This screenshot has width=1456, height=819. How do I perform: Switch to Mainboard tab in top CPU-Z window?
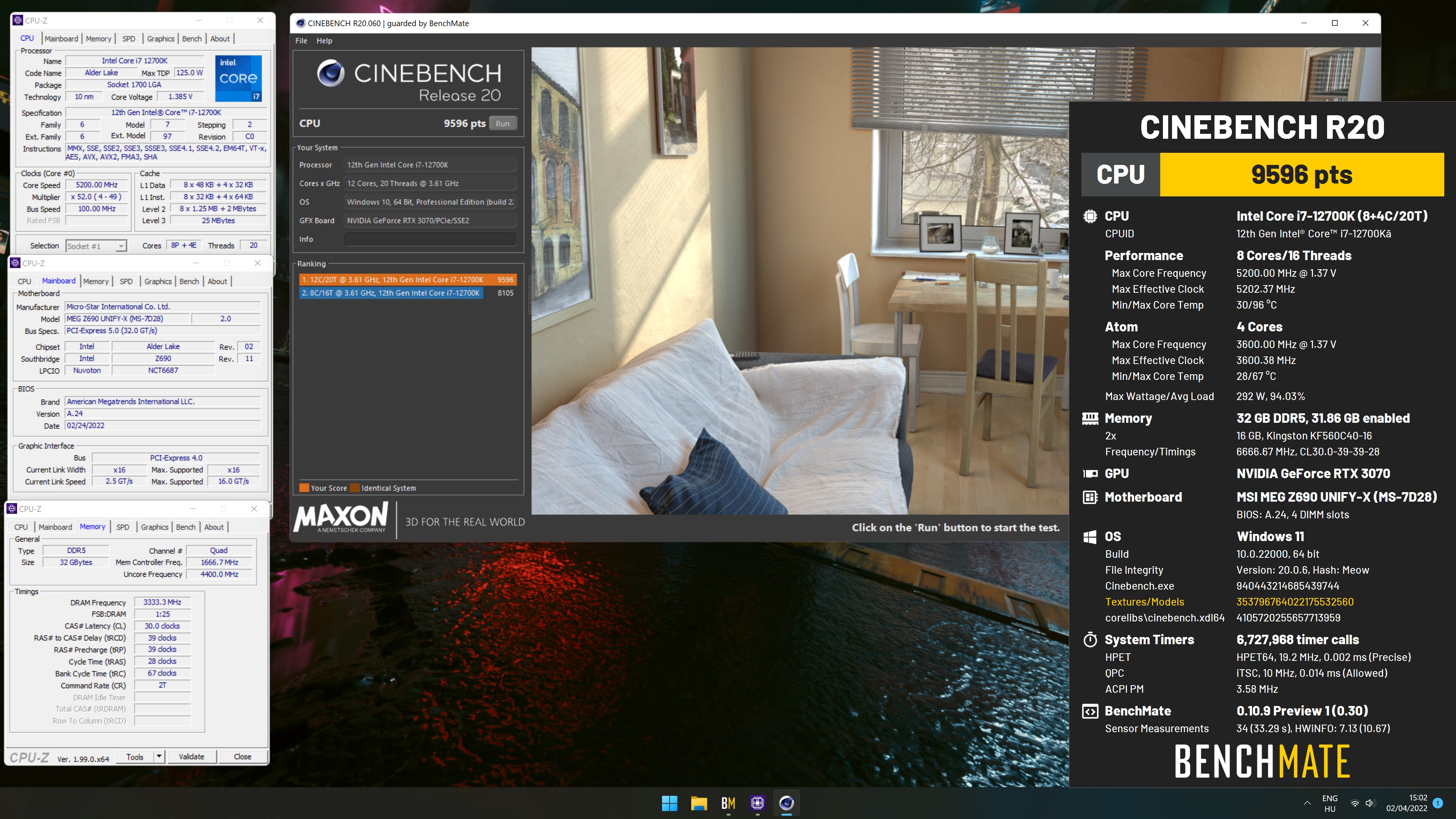[61, 38]
